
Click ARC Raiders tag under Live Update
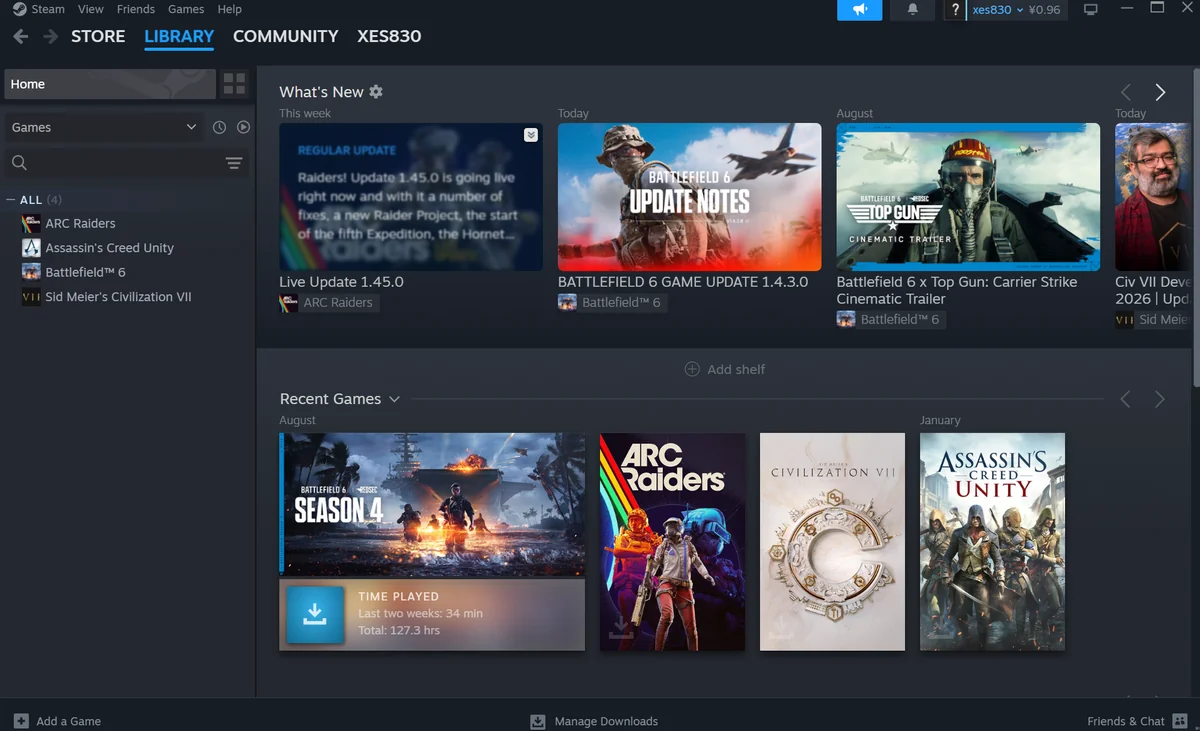(x=328, y=303)
